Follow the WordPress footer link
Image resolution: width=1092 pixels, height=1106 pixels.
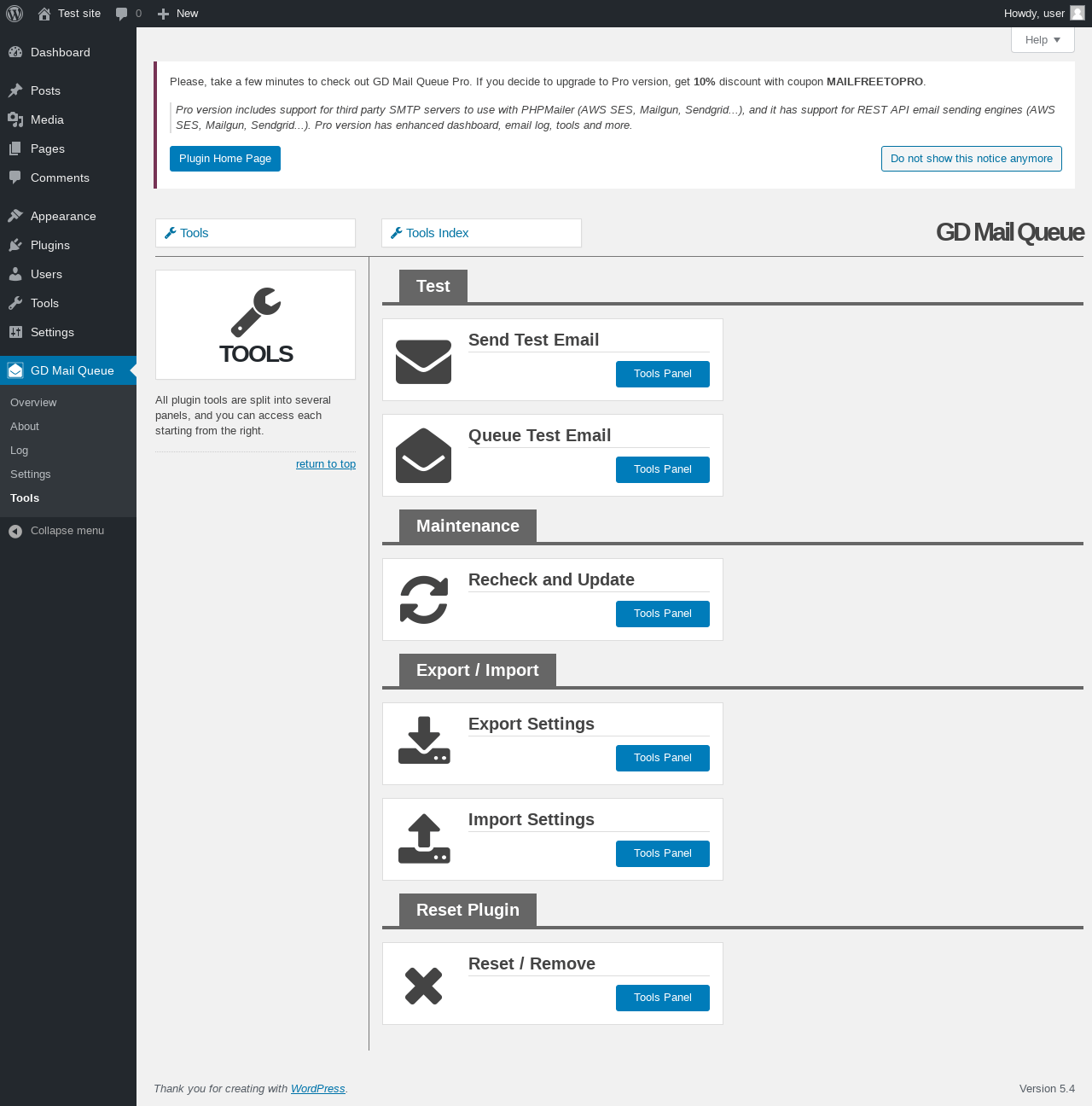click(x=318, y=1089)
